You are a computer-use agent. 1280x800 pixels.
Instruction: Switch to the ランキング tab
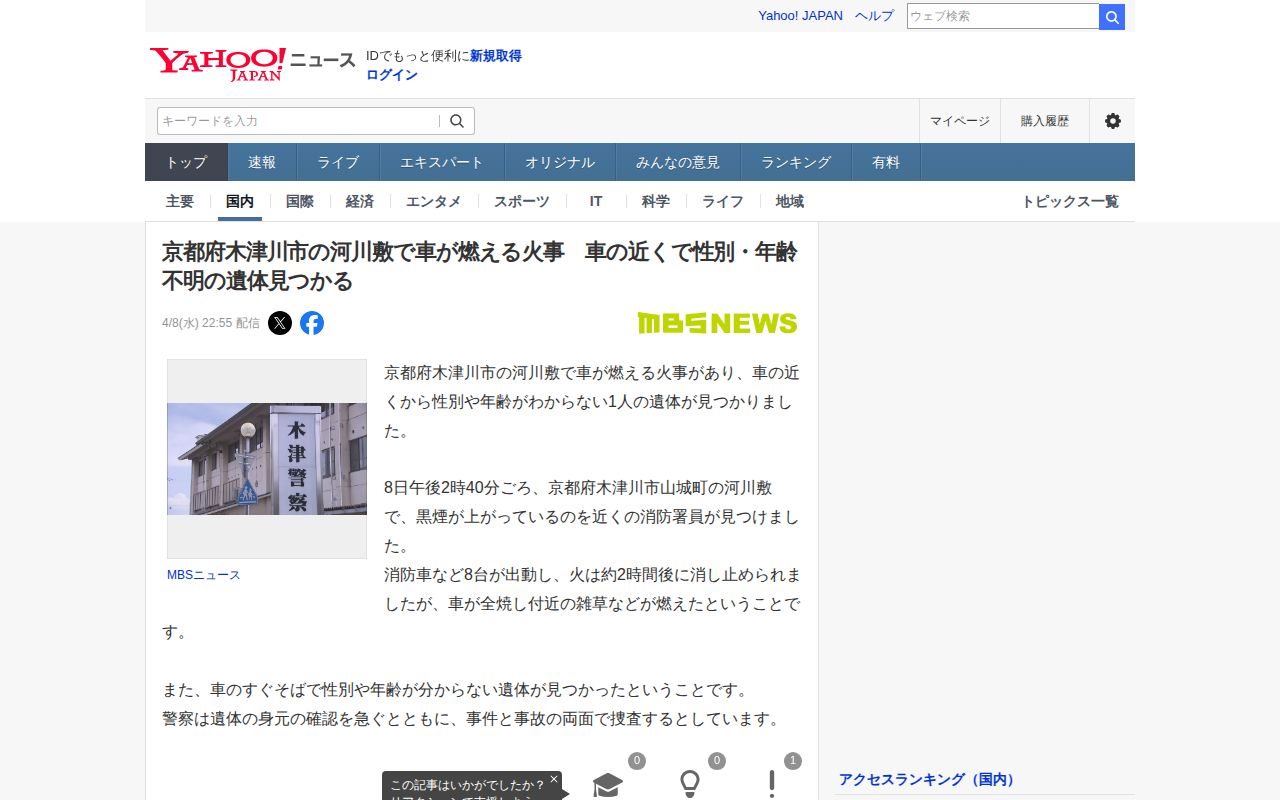pyautogui.click(x=796, y=162)
